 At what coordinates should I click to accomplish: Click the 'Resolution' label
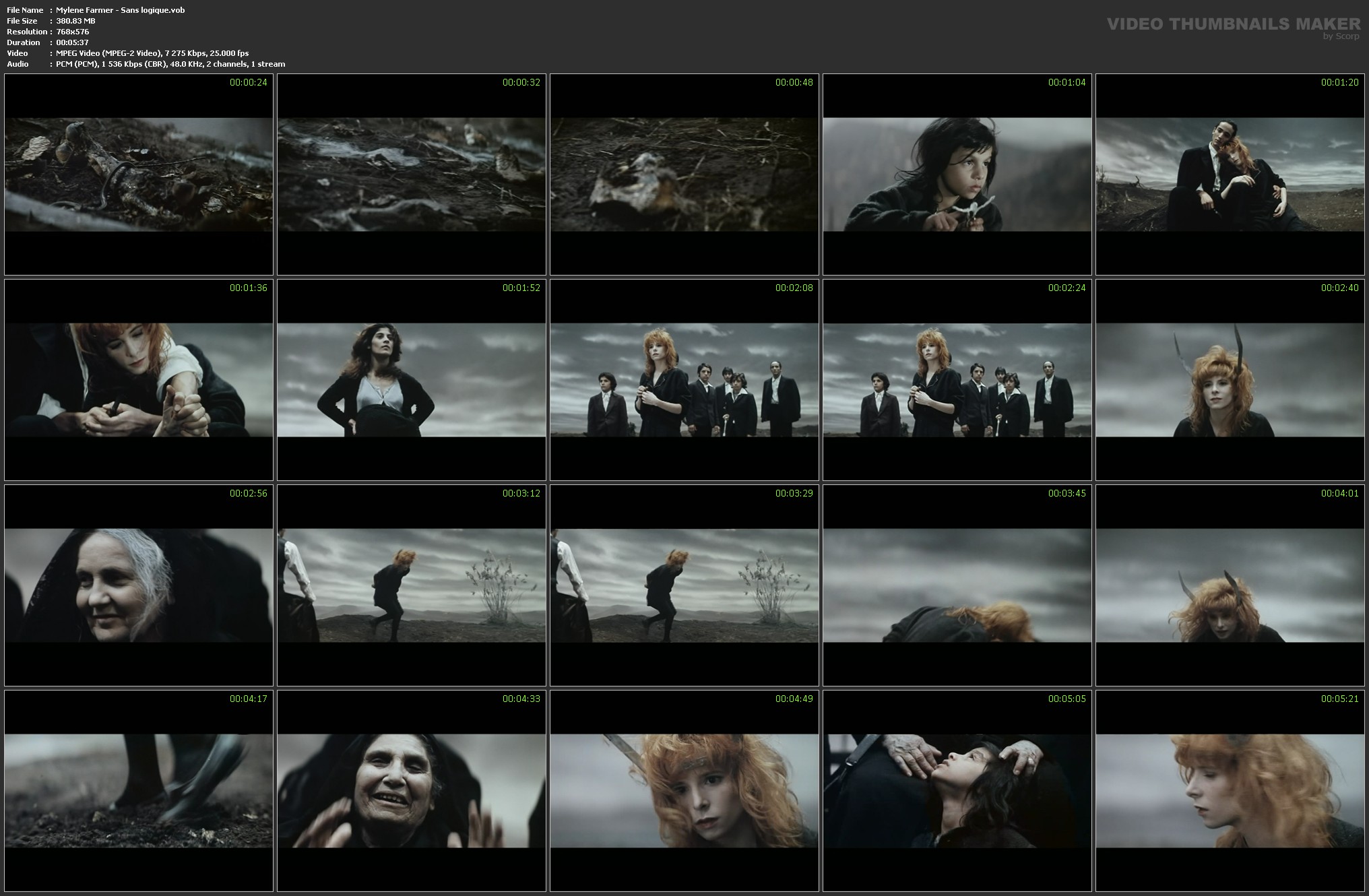click(27, 32)
